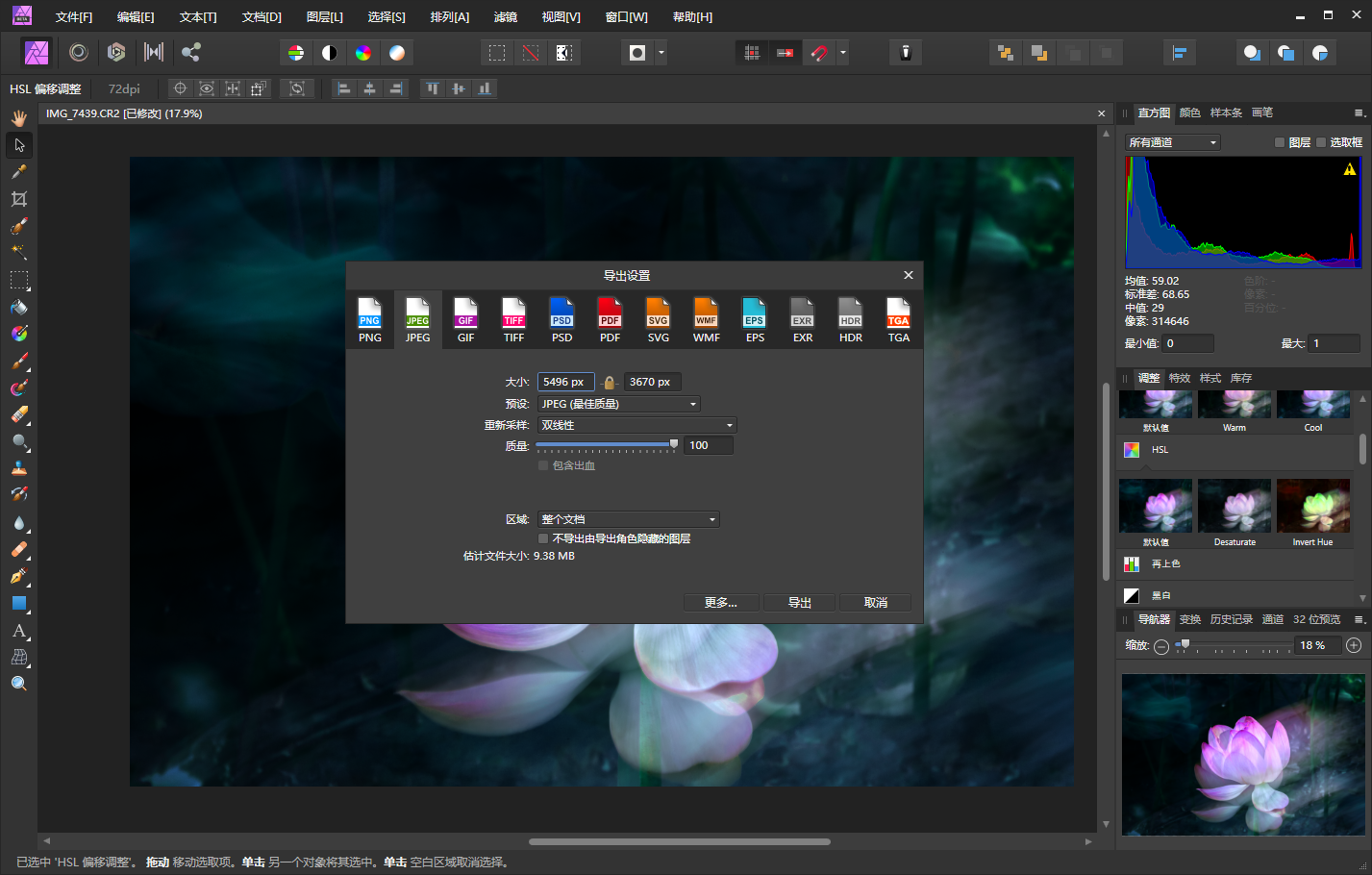Open the JPEG preset dropdown
The height and width of the screenshot is (875, 1372).
click(618, 404)
